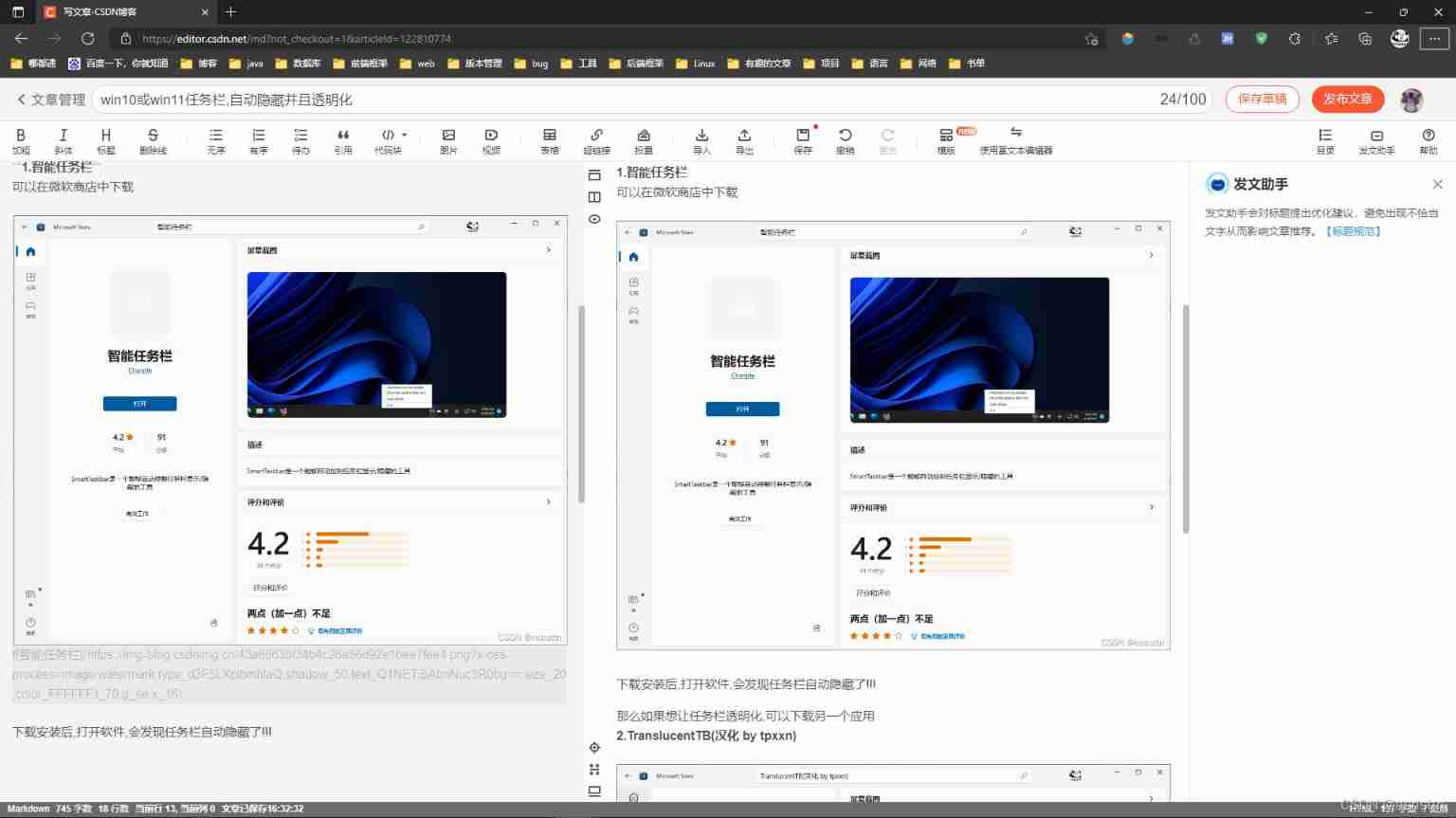Click the address bar URL
This screenshot has width=1456, height=818.
click(296, 39)
